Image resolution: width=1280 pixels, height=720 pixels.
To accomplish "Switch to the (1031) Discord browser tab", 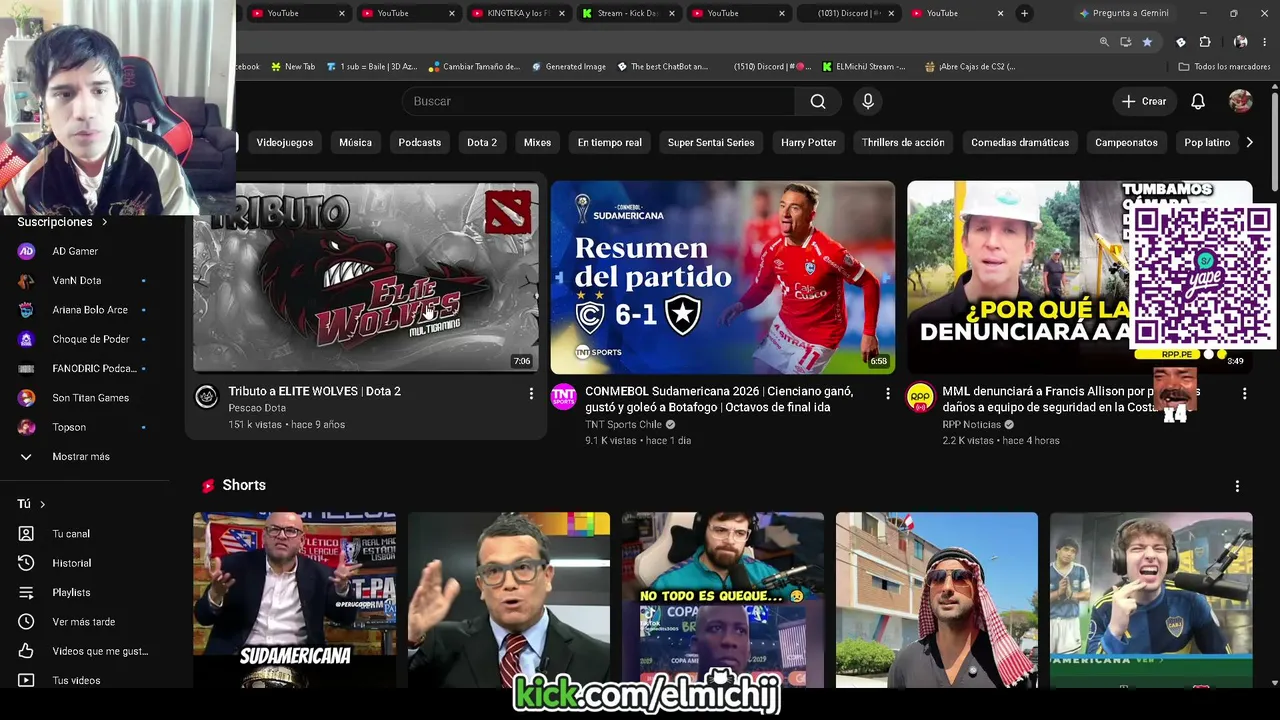I will pyautogui.click(x=847, y=13).
